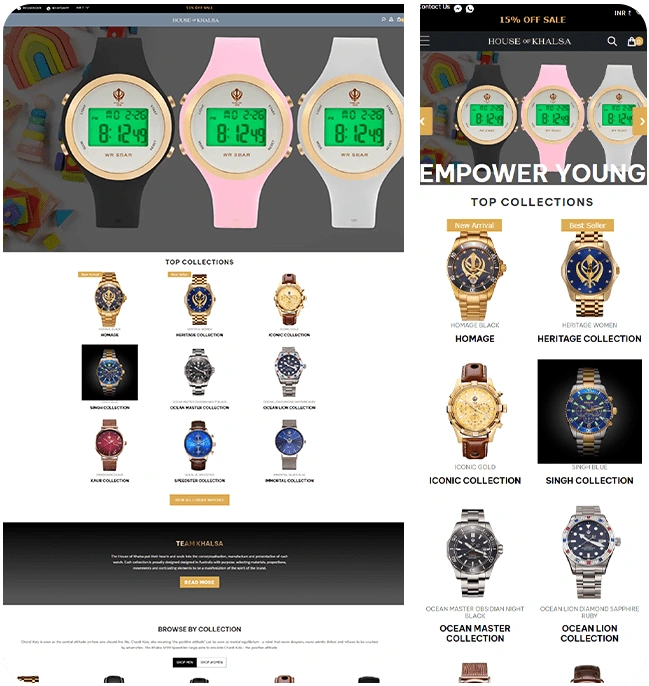The height and width of the screenshot is (686, 649).
Task: Open the WhatsApp icon in mobile top bar
Action: pyautogui.click(x=470, y=8)
